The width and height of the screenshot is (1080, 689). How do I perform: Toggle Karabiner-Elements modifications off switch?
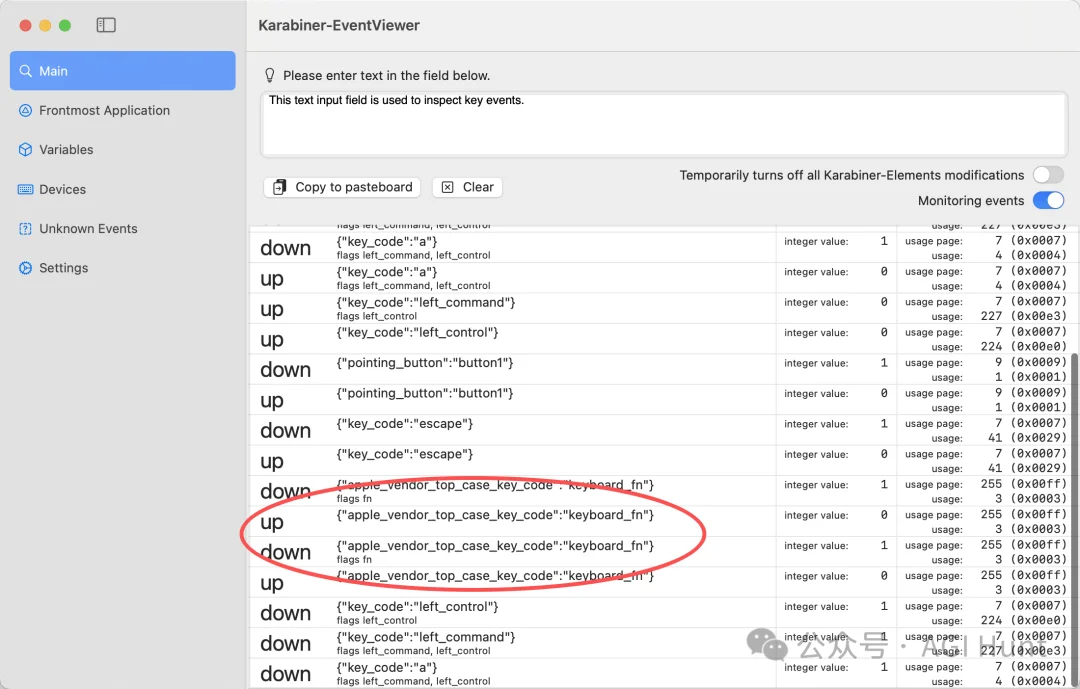pos(1048,175)
